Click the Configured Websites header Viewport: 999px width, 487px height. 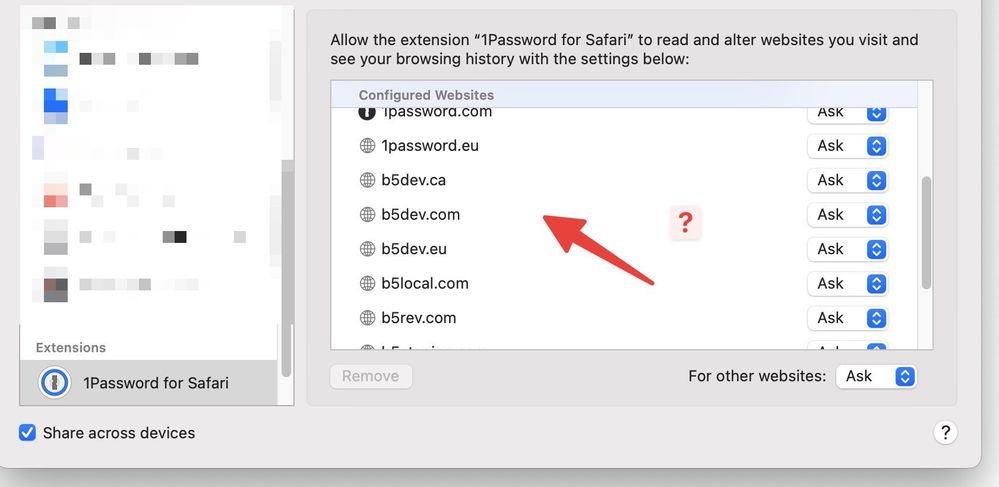point(426,95)
